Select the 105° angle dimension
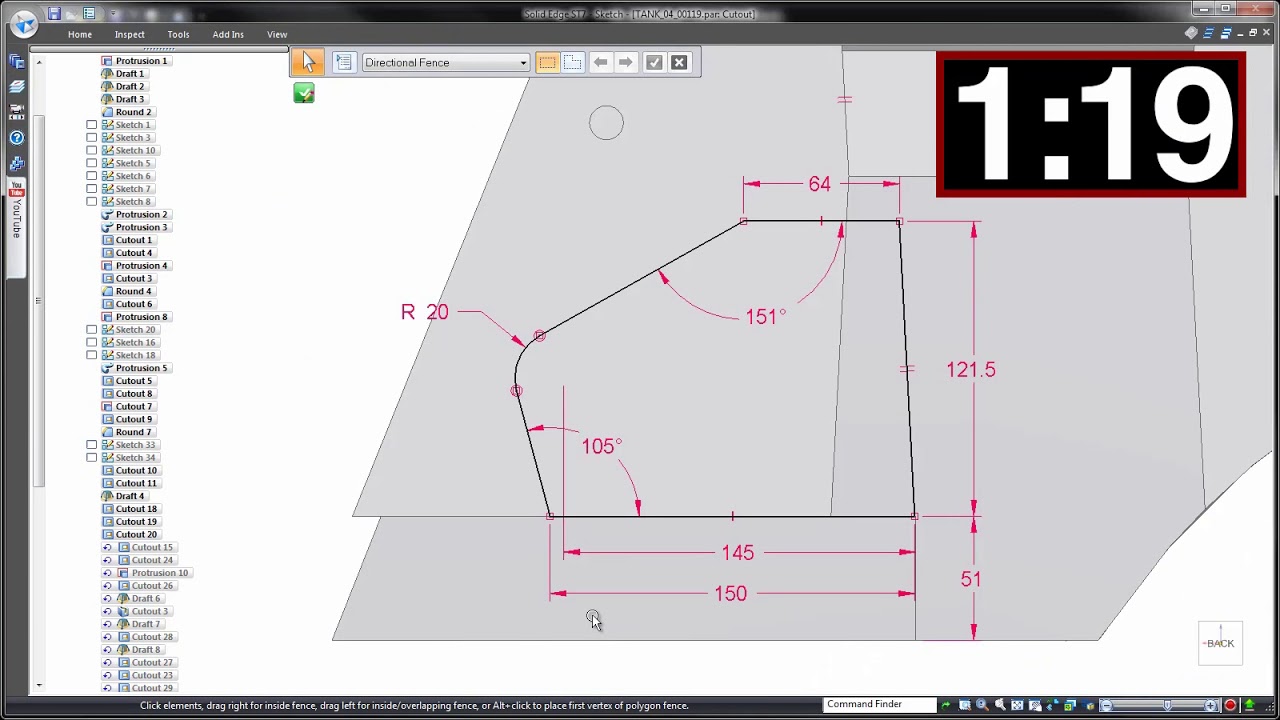The height and width of the screenshot is (720, 1280). pos(601,446)
